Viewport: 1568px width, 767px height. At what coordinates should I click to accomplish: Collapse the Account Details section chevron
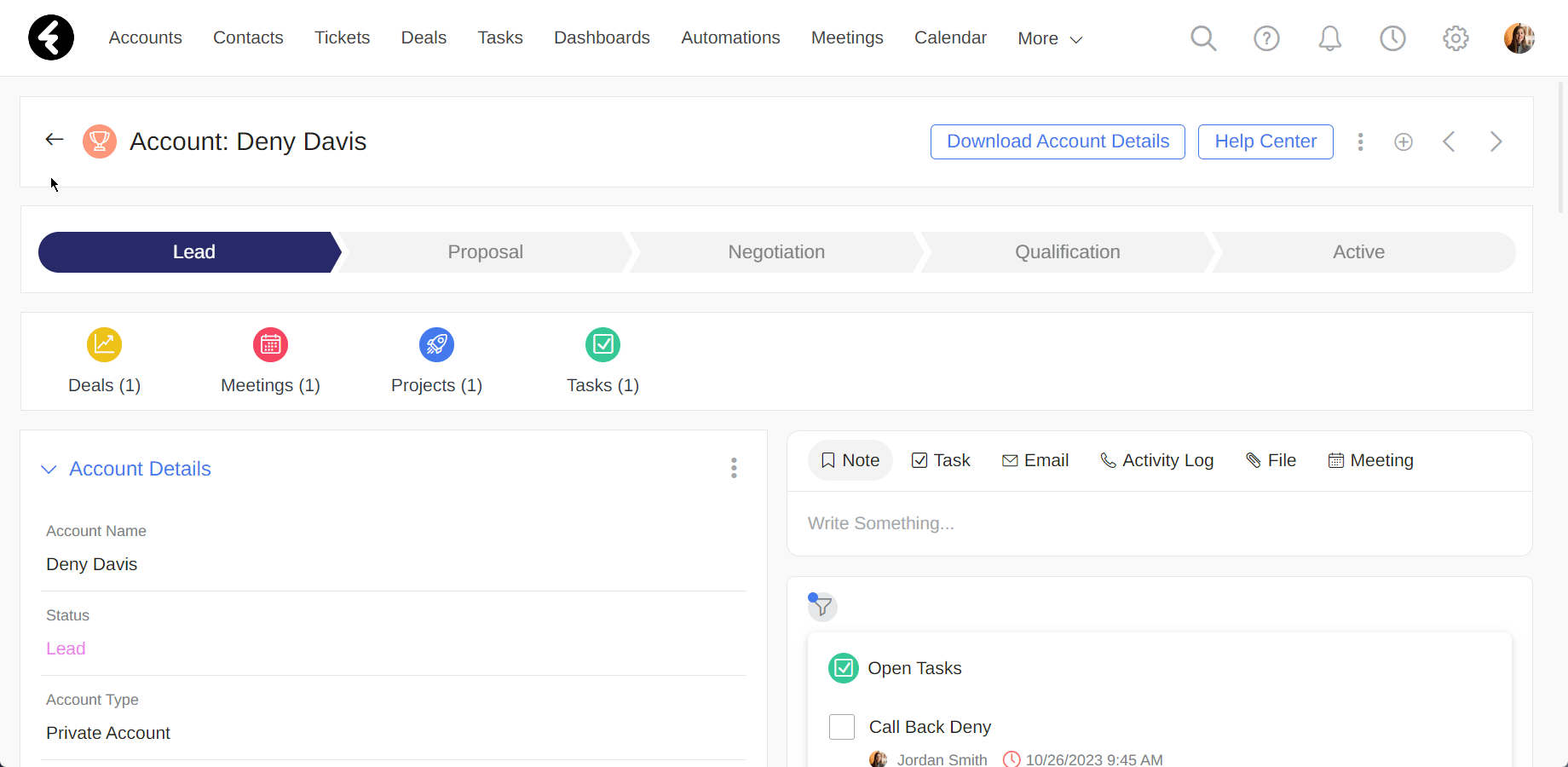(49, 470)
